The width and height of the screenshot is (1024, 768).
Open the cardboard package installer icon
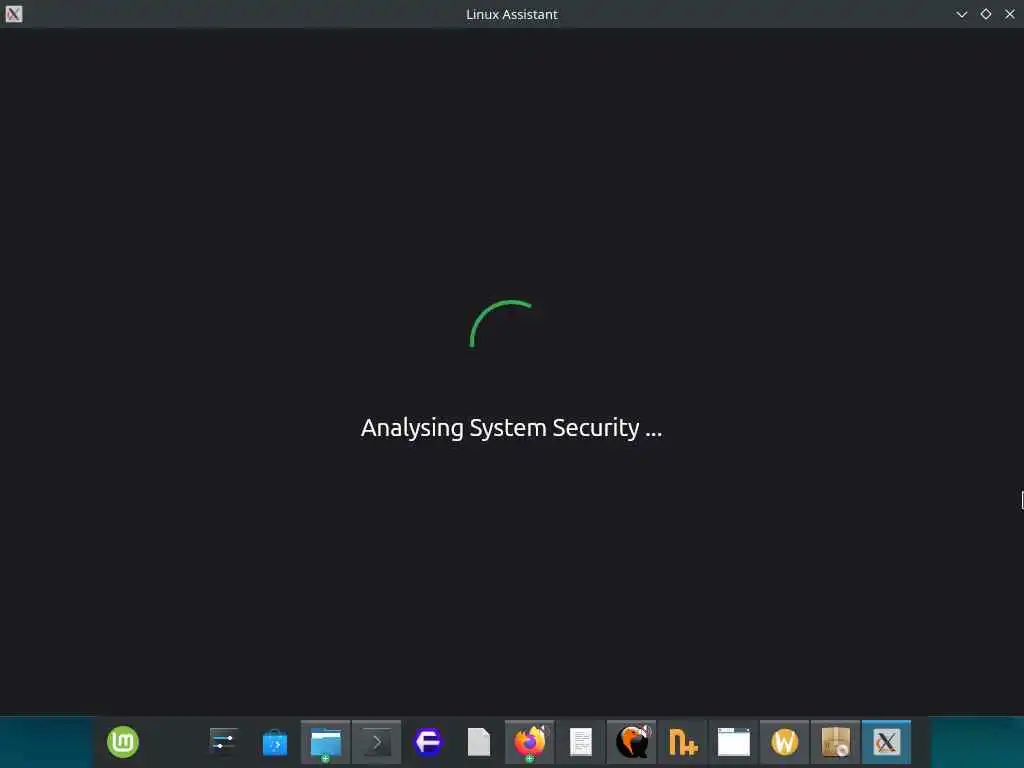point(836,742)
